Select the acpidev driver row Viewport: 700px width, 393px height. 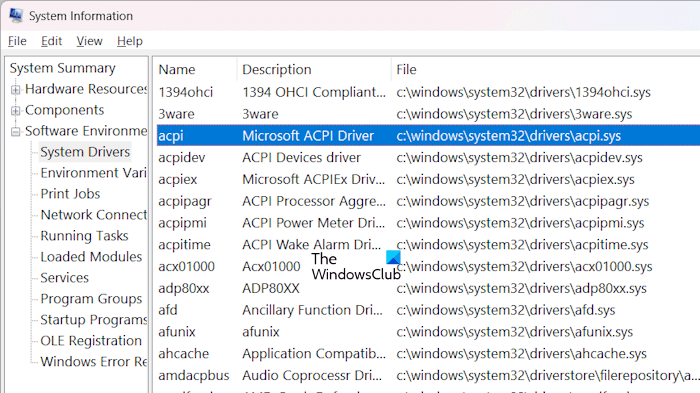point(428,158)
